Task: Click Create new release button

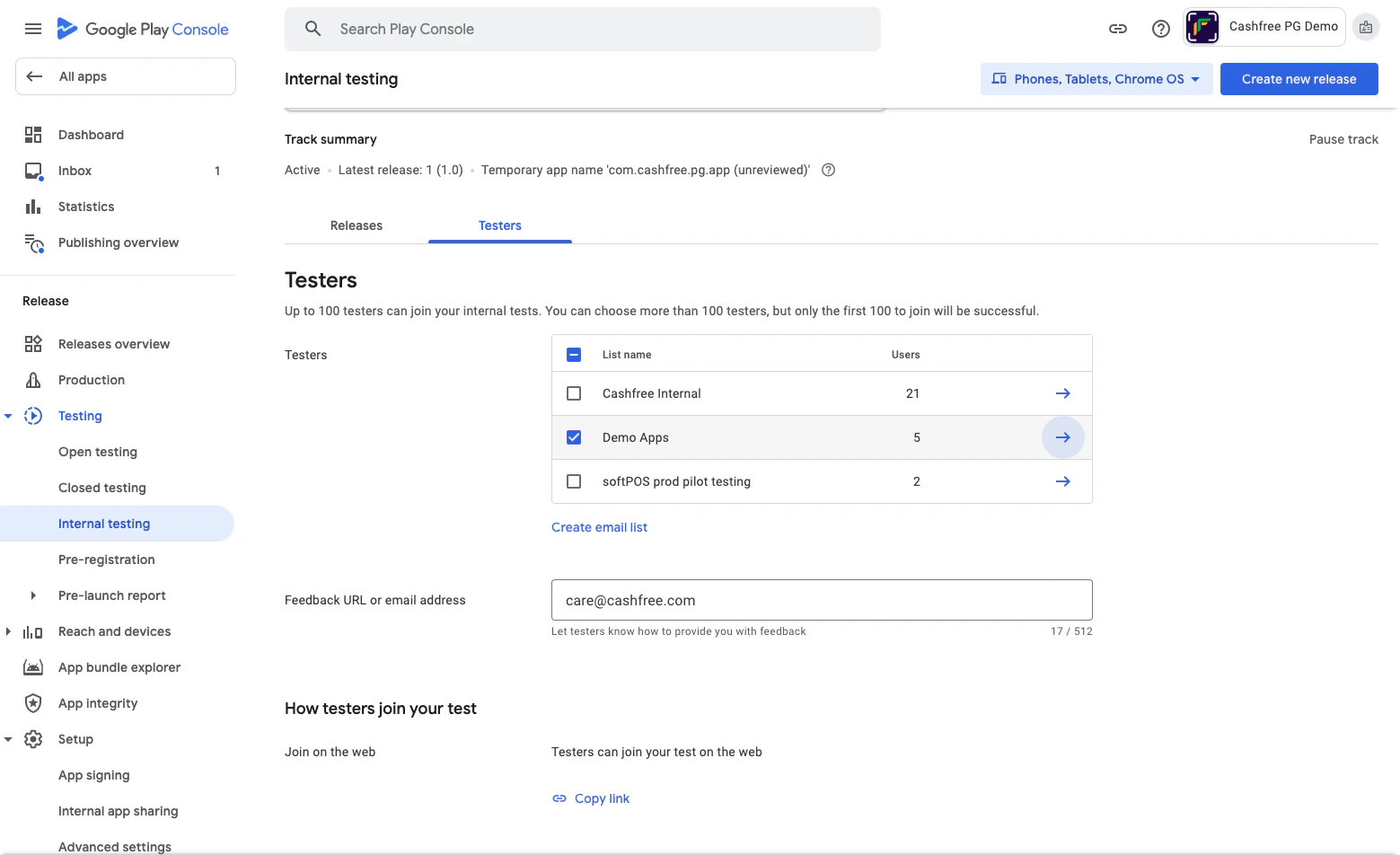Action: pos(1299,79)
